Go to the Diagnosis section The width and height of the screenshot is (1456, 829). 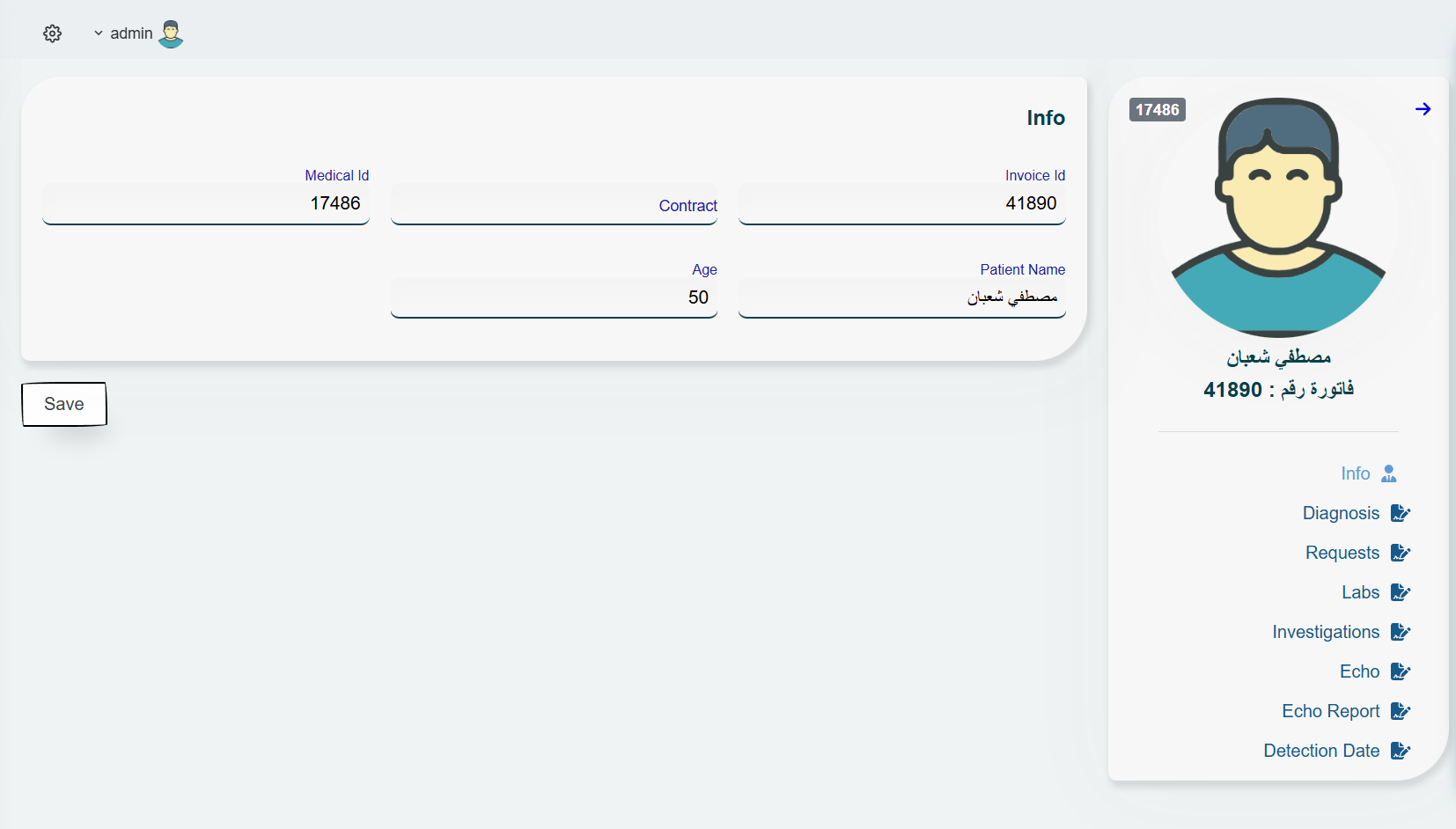(x=1341, y=513)
